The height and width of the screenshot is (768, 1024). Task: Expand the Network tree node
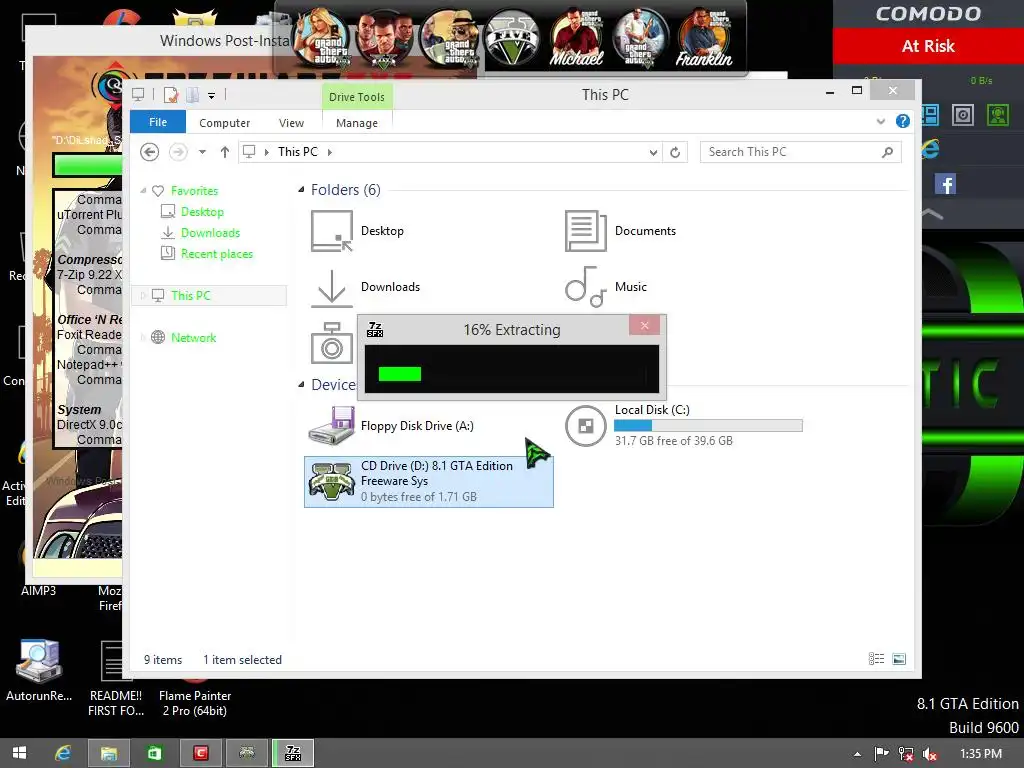tap(142, 338)
